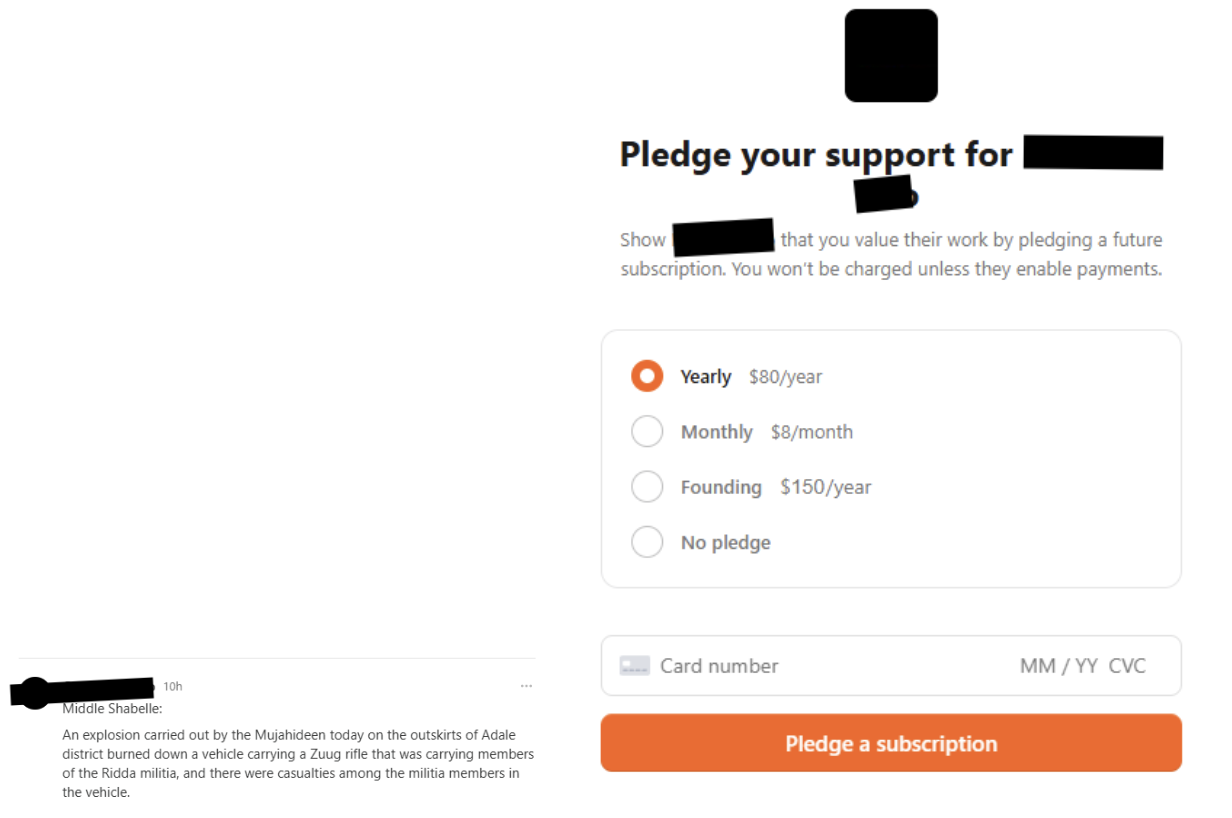This screenshot has width=1232, height=818.
Task: Click the $80/year price text
Action: pos(785,377)
